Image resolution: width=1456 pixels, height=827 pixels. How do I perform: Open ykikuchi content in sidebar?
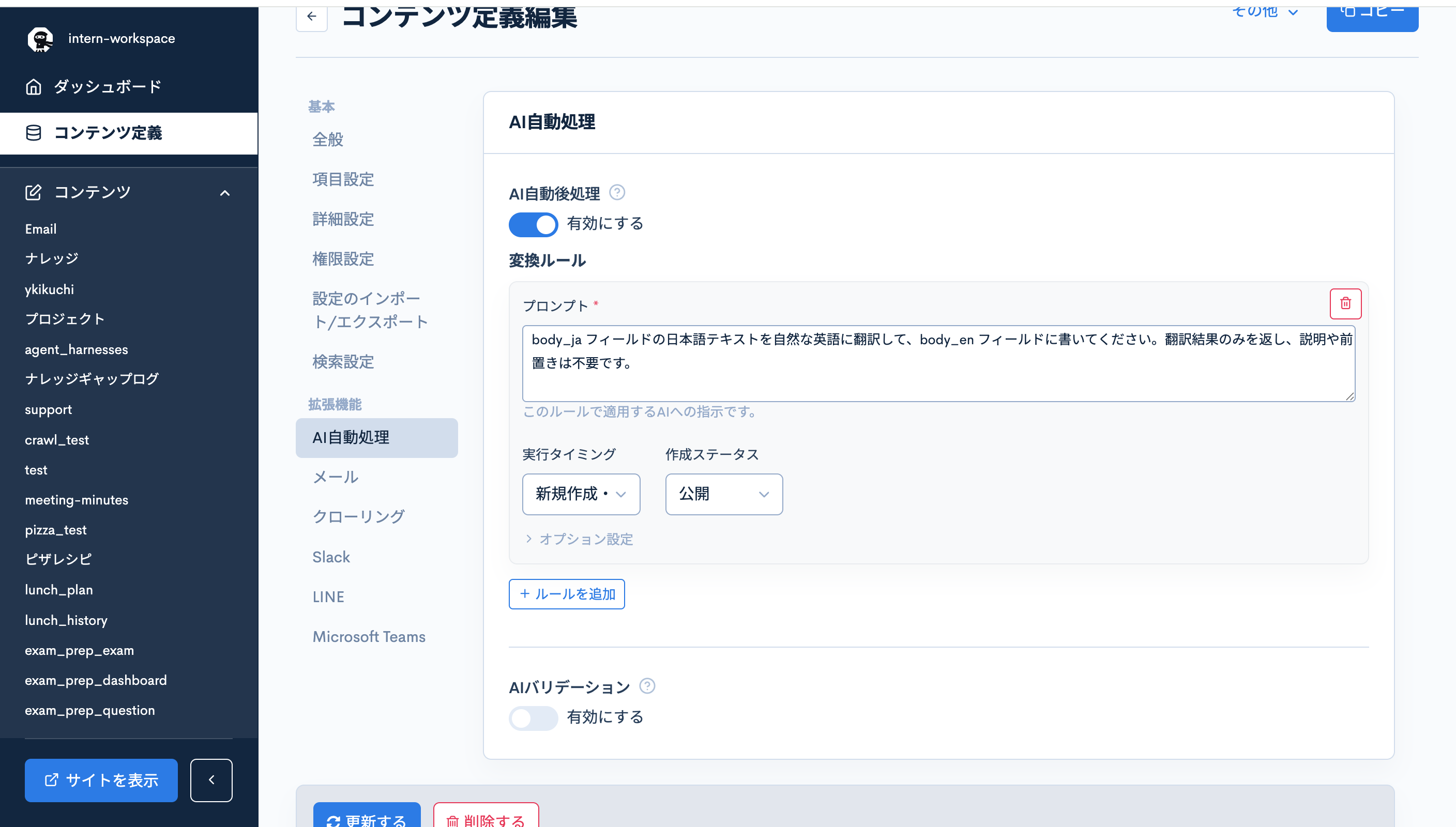tap(50, 289)
